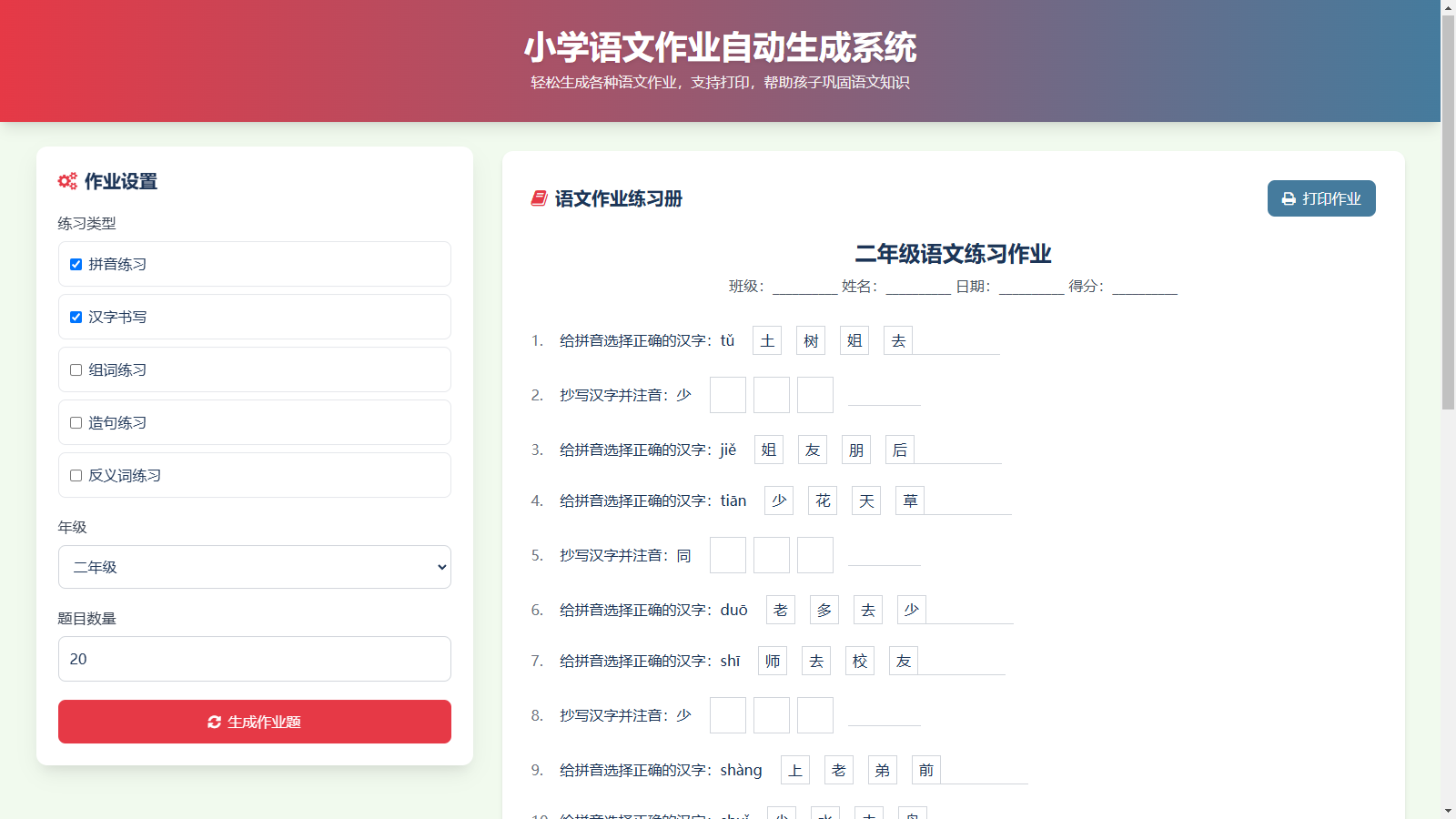Click the page vertical scrollbar down arrow
Image resolution: width=1456 pixels, height=819 pixels.
tap(1448, 811)
